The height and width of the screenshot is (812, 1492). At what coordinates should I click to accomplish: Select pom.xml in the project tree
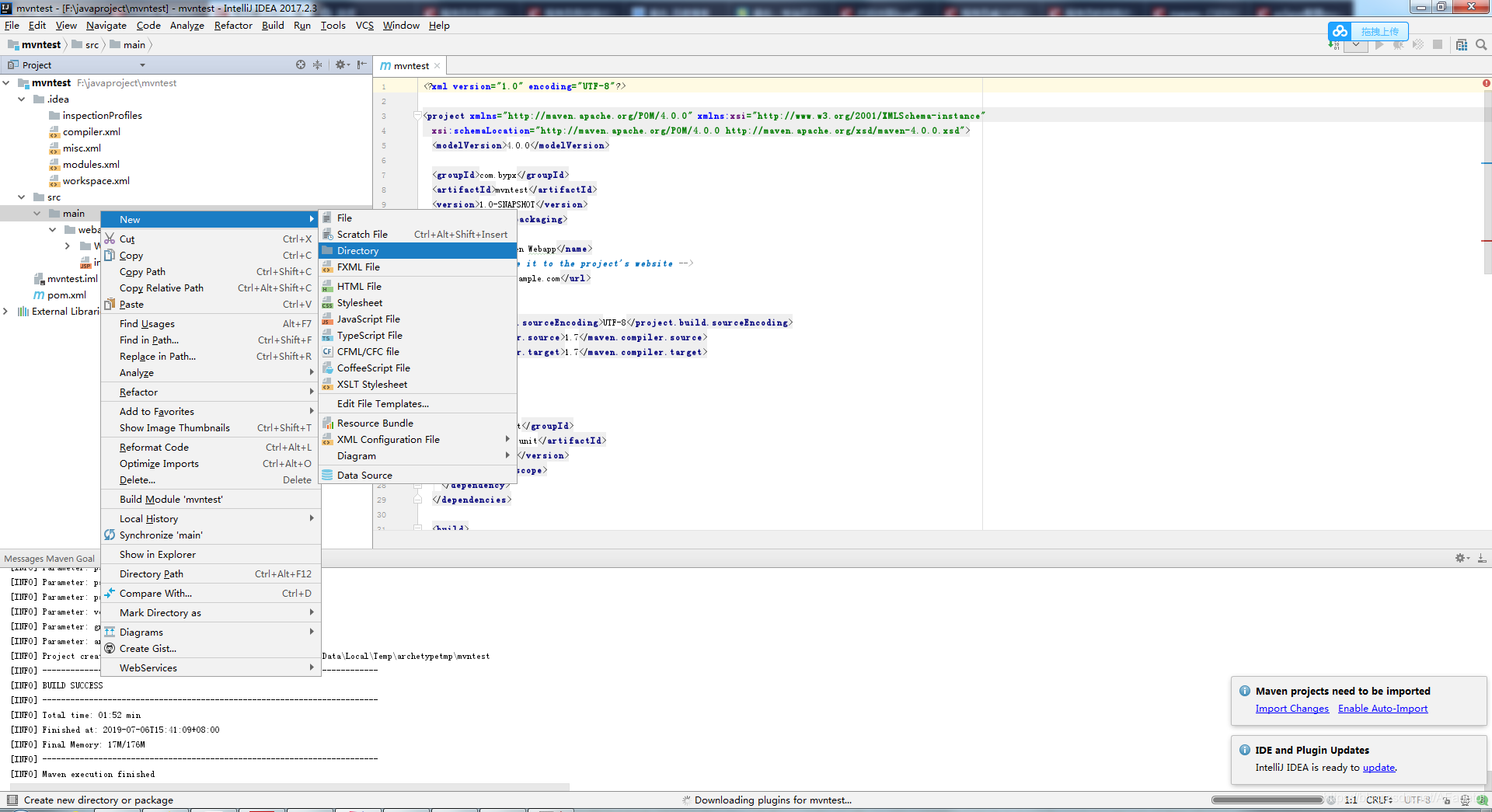coord(67,295)
